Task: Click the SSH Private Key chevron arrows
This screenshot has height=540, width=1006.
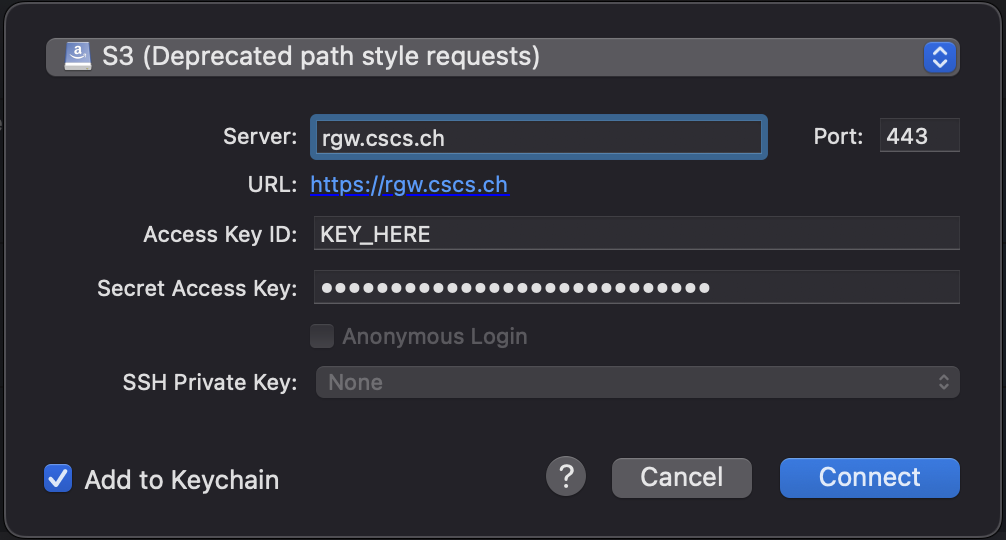Action: 944,382
